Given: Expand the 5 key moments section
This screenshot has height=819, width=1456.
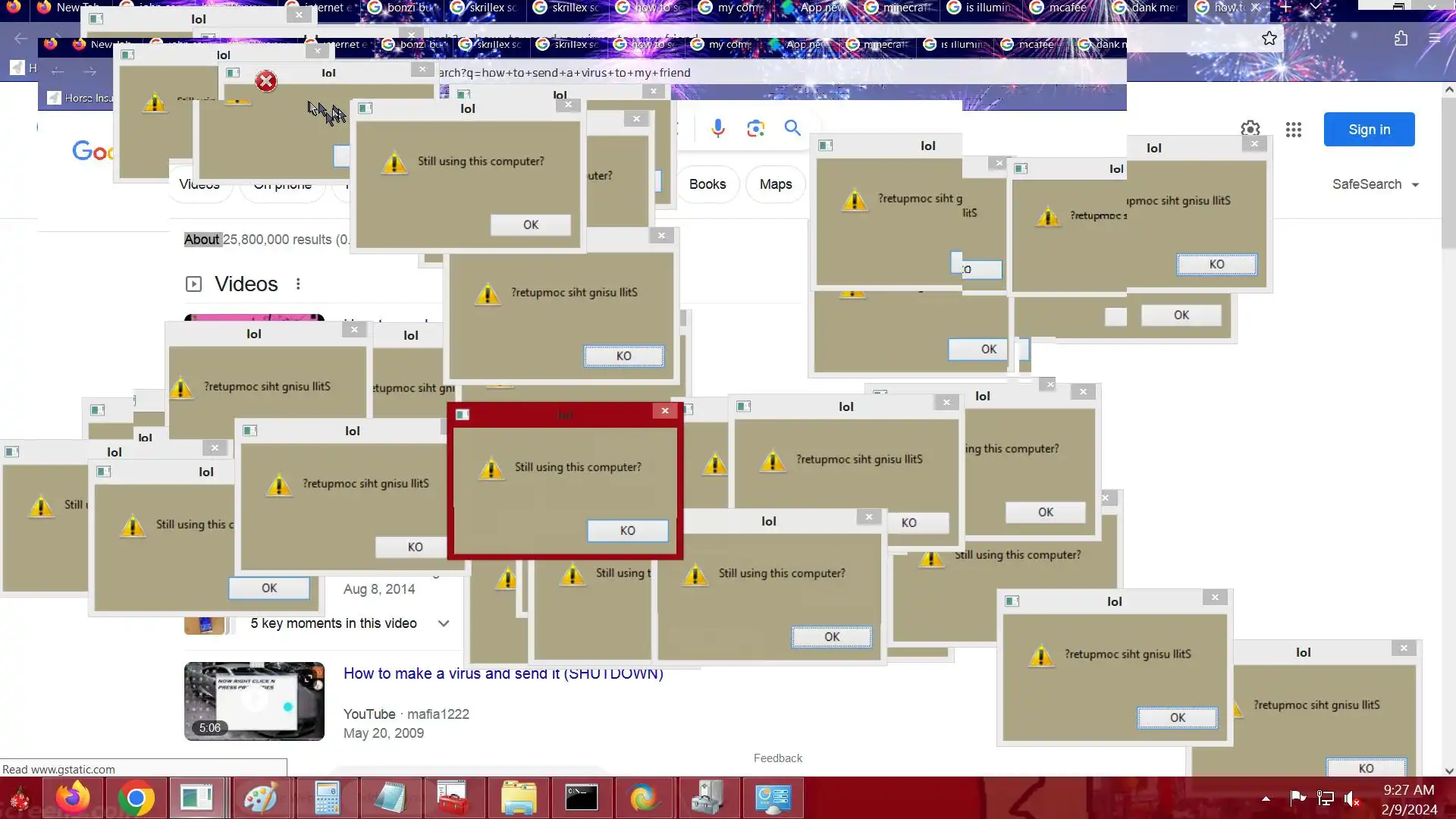Looking at the screenshot, I should pyautogui.click(x=444, y=623).
